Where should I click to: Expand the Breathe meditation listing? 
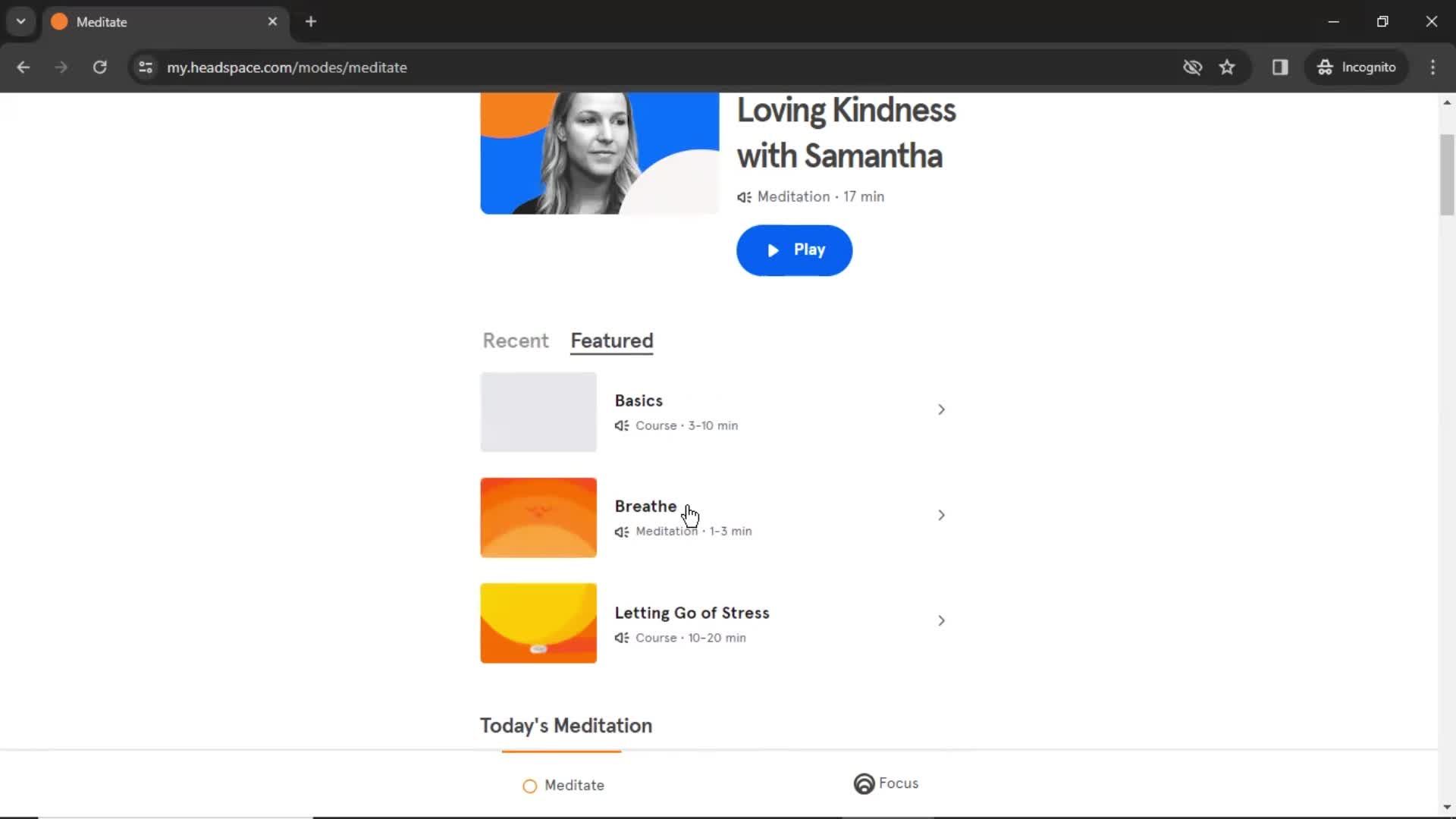940,515
